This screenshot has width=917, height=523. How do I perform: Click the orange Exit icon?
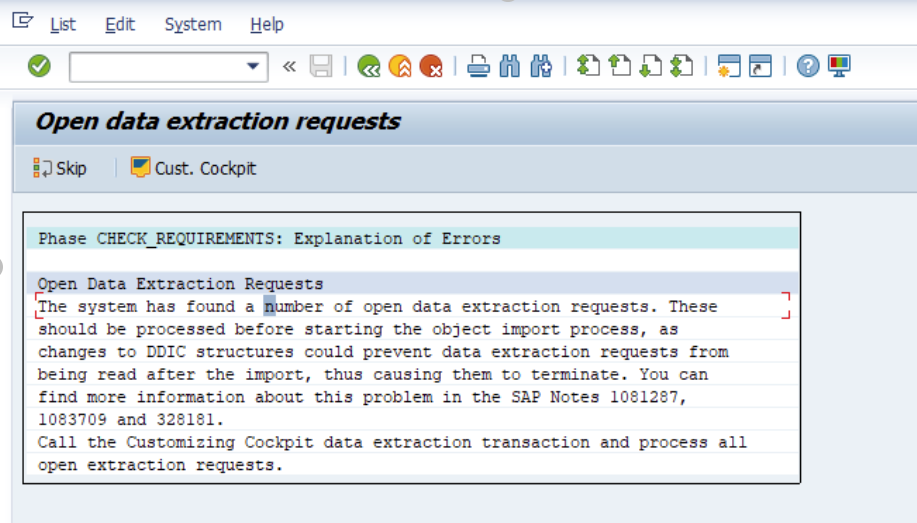400,67
